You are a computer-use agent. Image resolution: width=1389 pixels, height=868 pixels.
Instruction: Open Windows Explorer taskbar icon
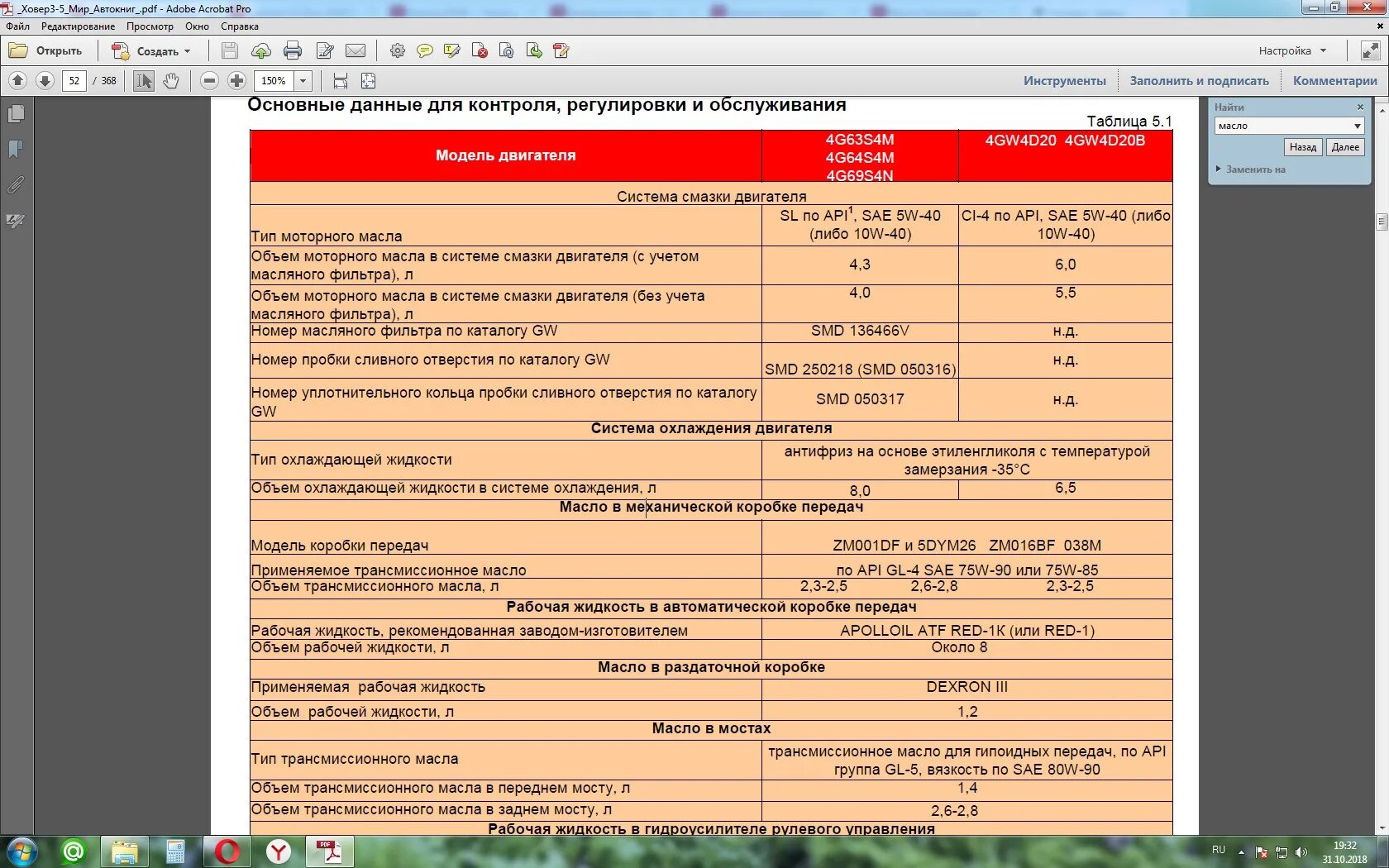pyautogui.click(x=125, y=851)
